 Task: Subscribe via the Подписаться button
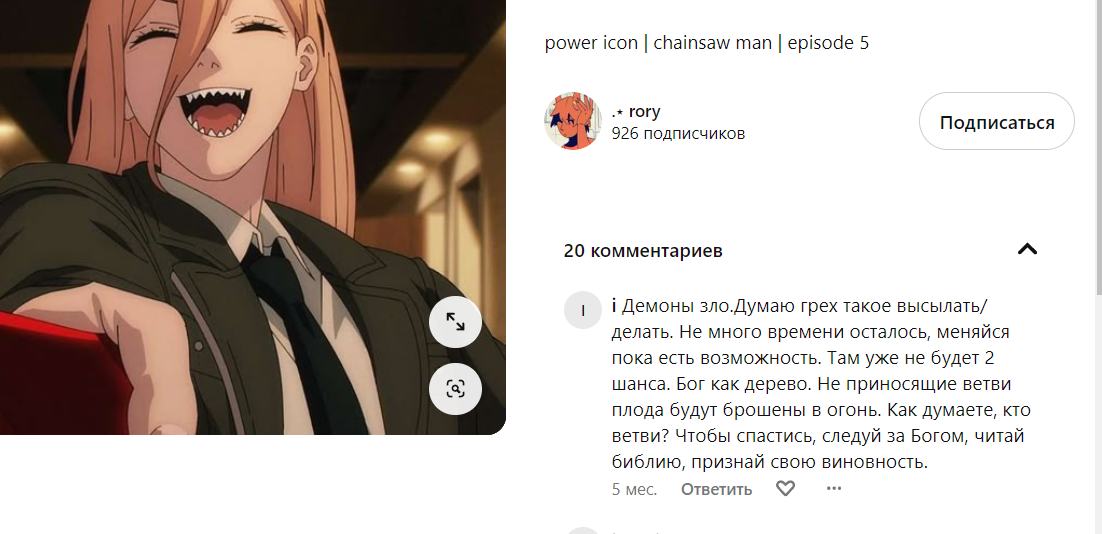(997, 122)
